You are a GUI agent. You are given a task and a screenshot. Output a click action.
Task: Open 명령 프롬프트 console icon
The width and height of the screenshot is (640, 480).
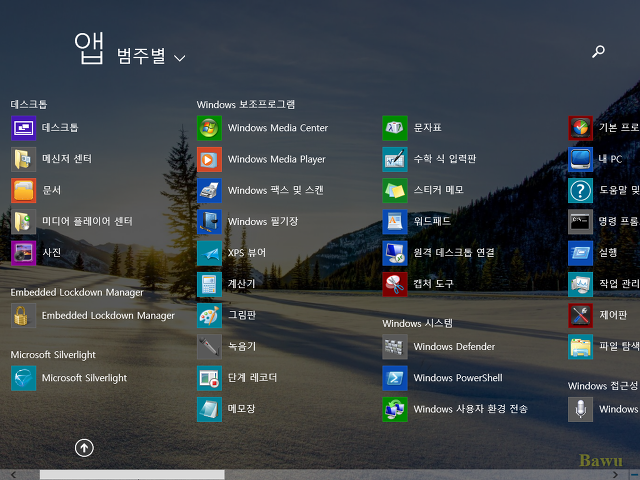(x=580, y=222)
